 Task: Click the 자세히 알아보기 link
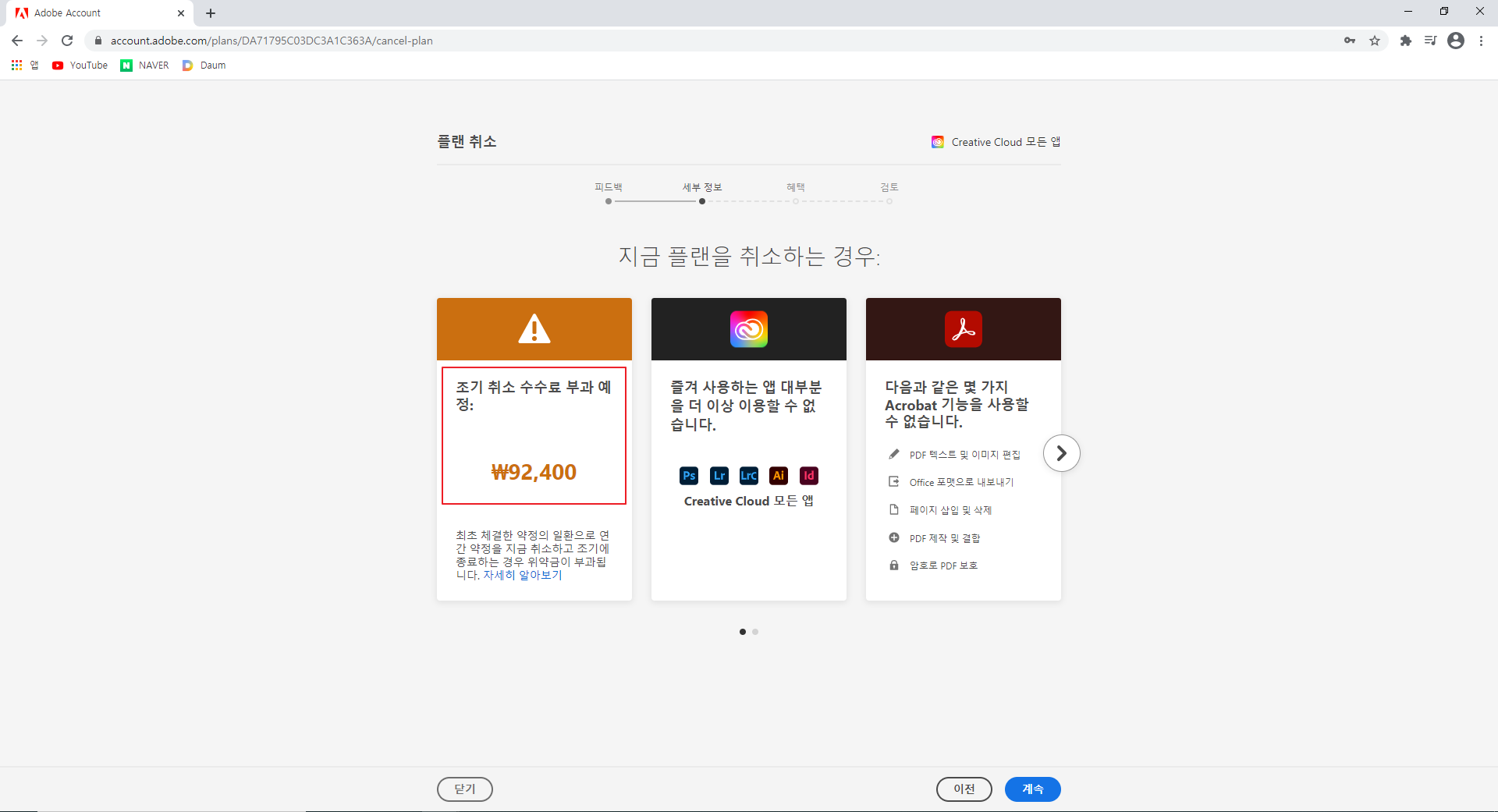pos(523,575)
